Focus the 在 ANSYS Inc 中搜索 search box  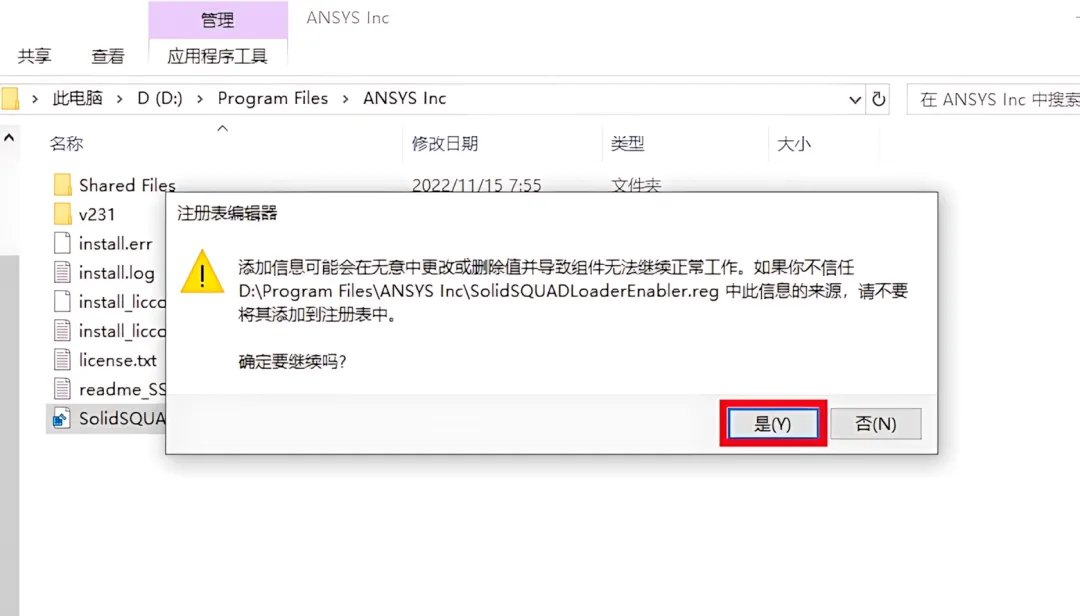994,99
